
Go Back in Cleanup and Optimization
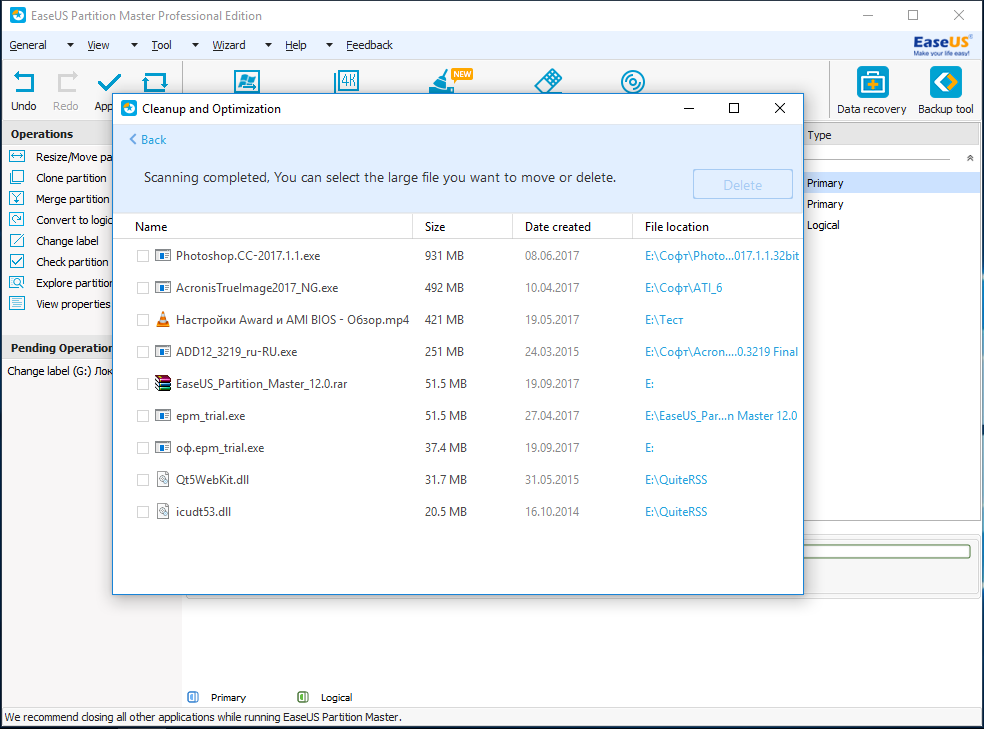pyautogui.click(x=147, y=139)
